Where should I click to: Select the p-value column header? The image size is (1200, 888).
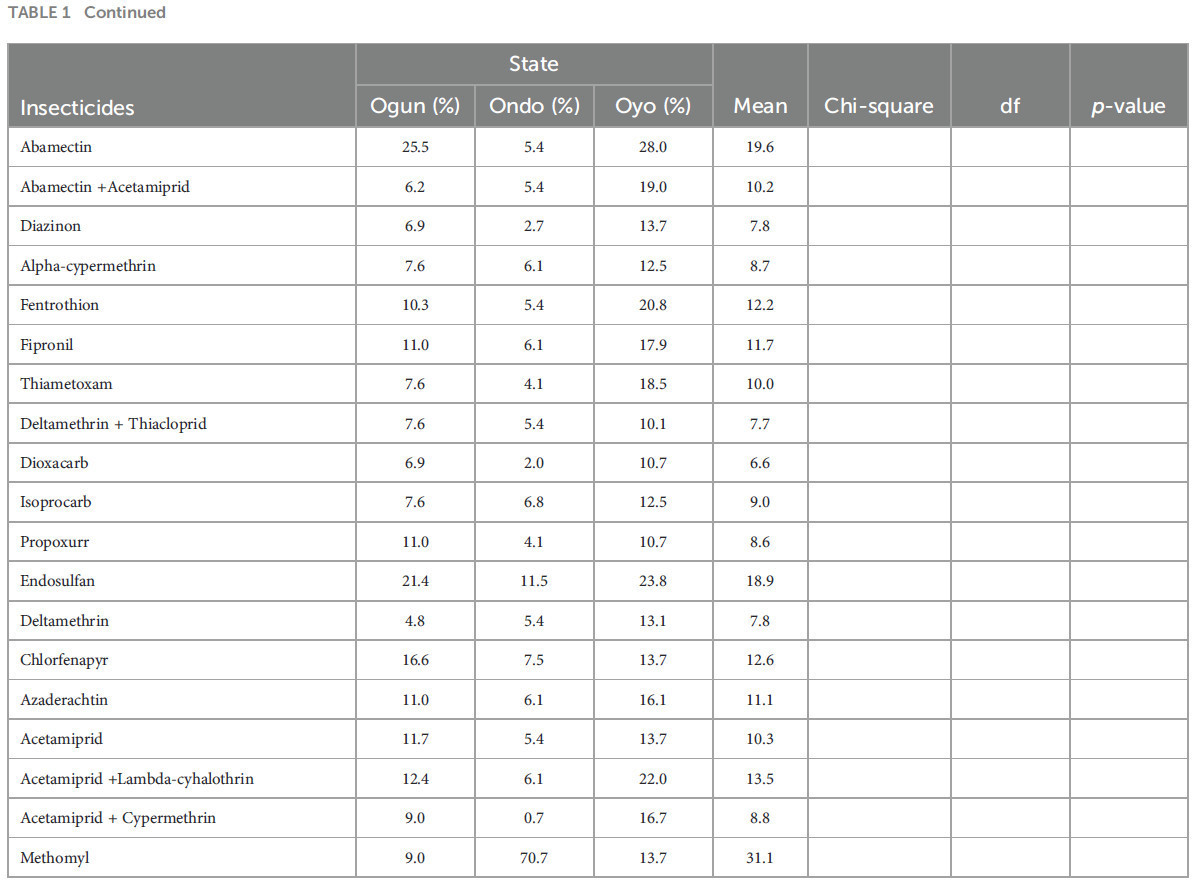[x=1128, y=106]
